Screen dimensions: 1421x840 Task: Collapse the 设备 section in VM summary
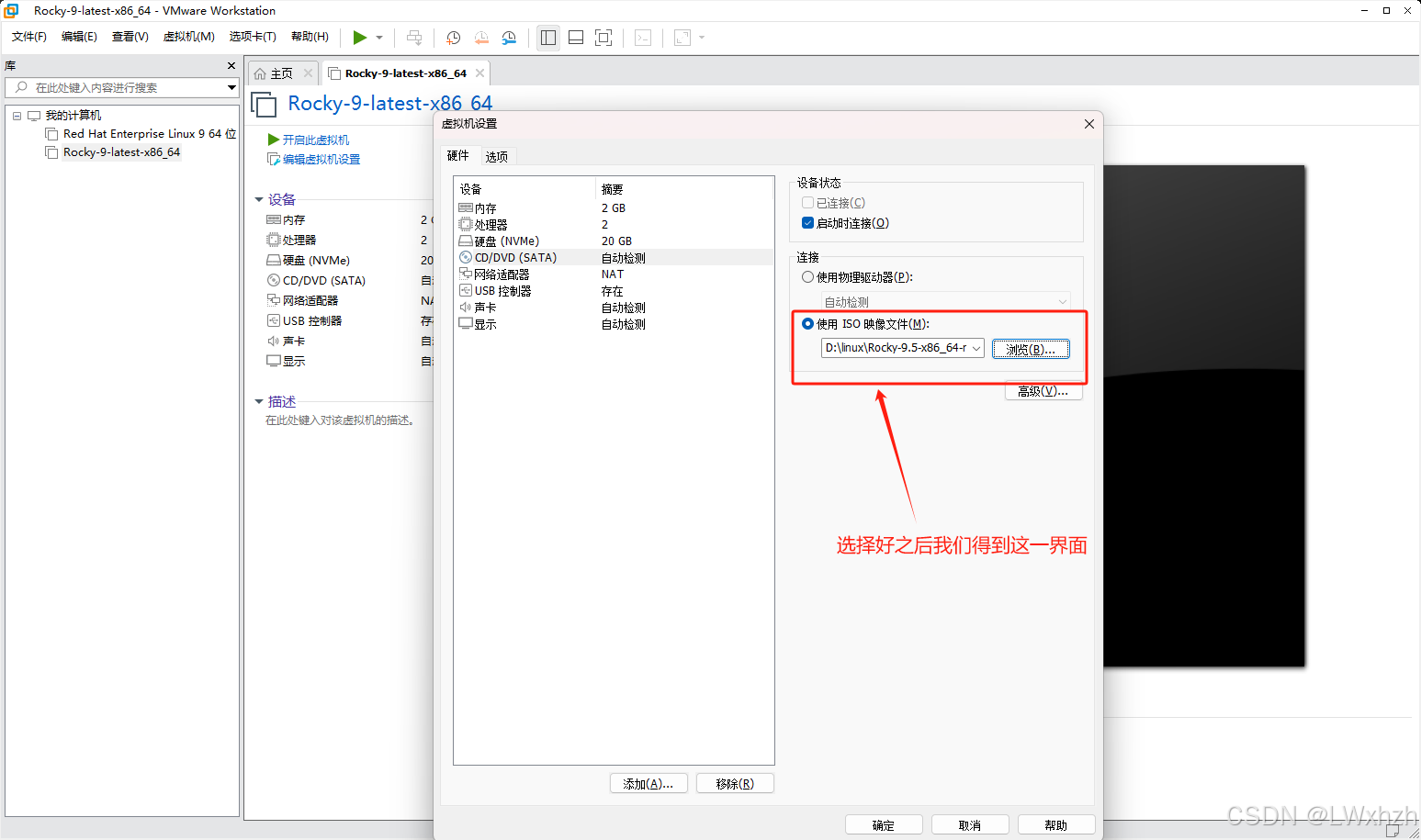tap(259, 199)
